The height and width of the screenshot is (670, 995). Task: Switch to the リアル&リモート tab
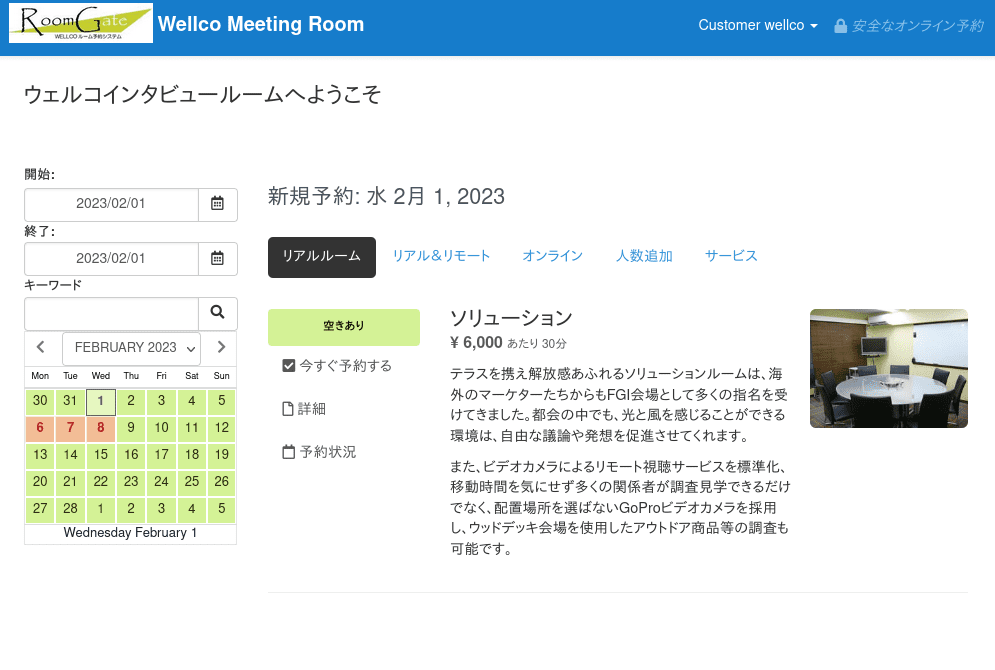tap(441, 256)
